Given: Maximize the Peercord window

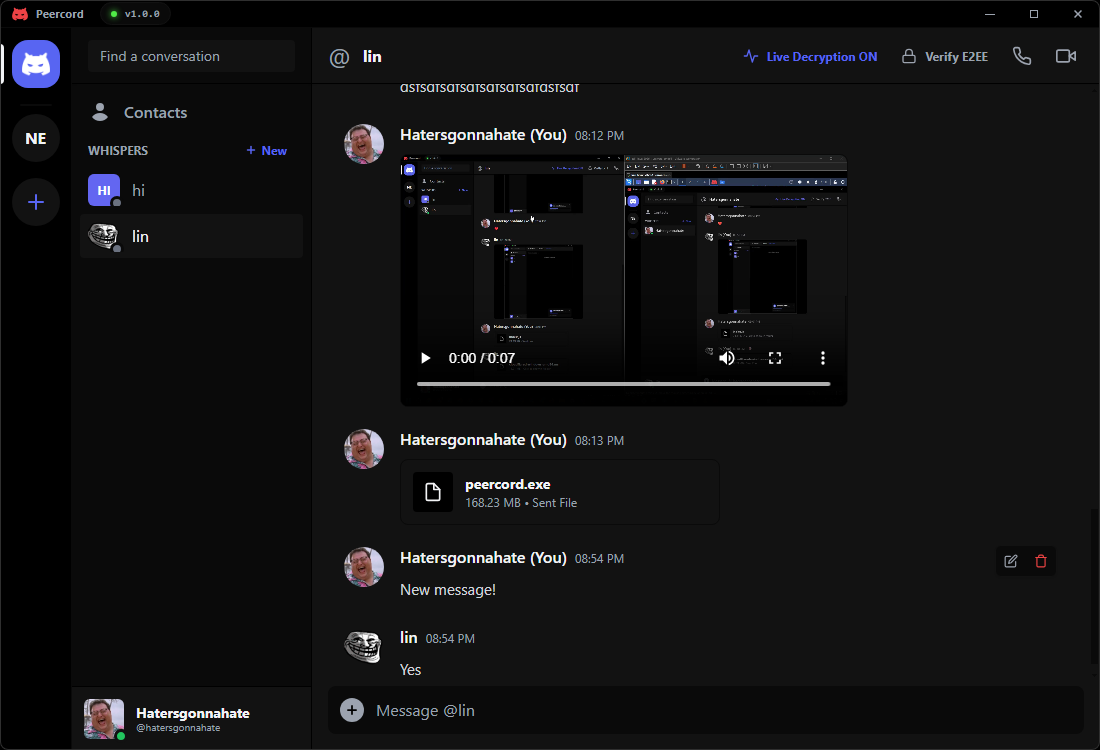Looking at the screenshot, I should pos(1034,14).
